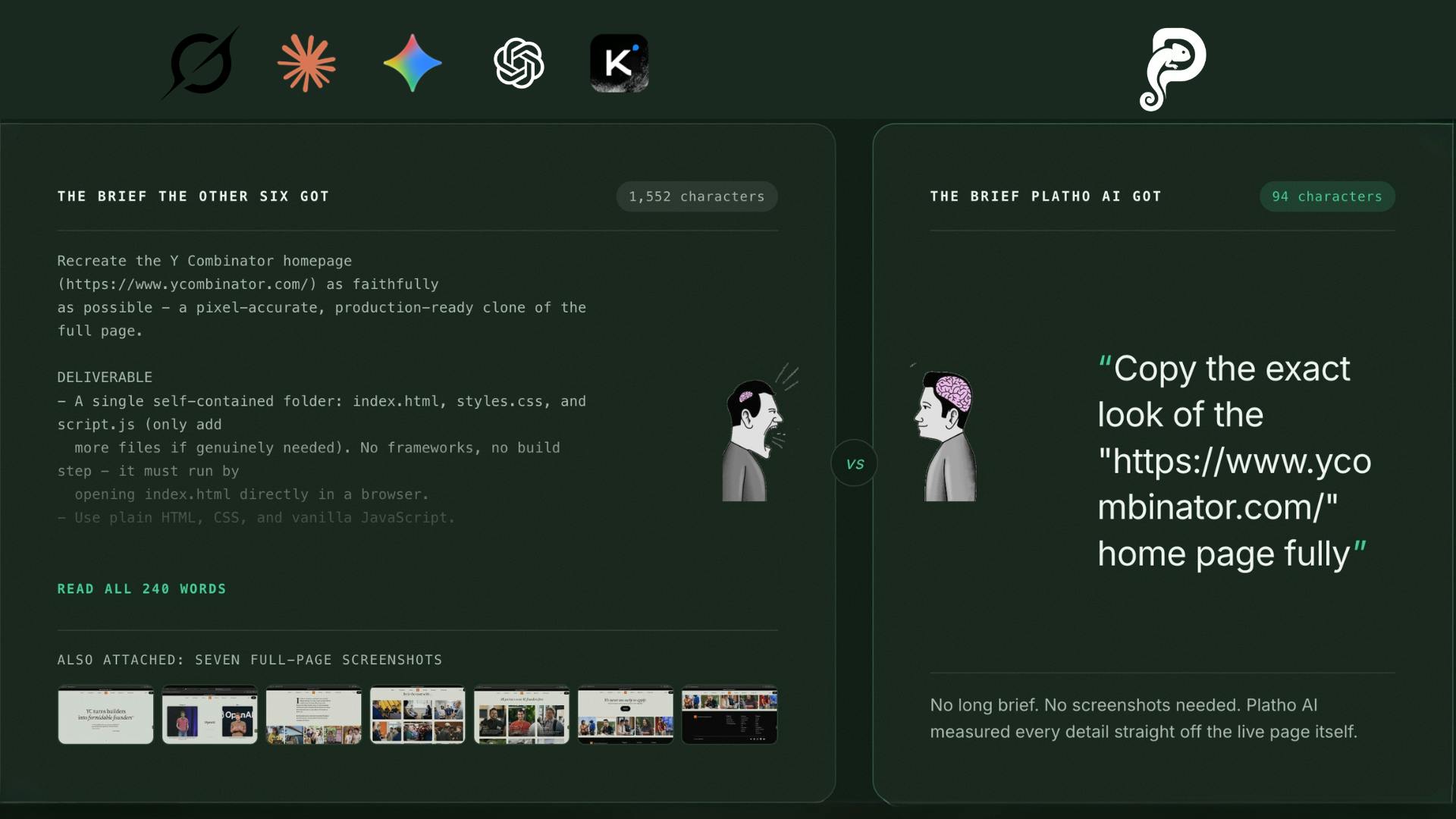Click the opening index.html directly in a browser line
The width and height of the screenshot is (1456, 819).
point(252,494)
